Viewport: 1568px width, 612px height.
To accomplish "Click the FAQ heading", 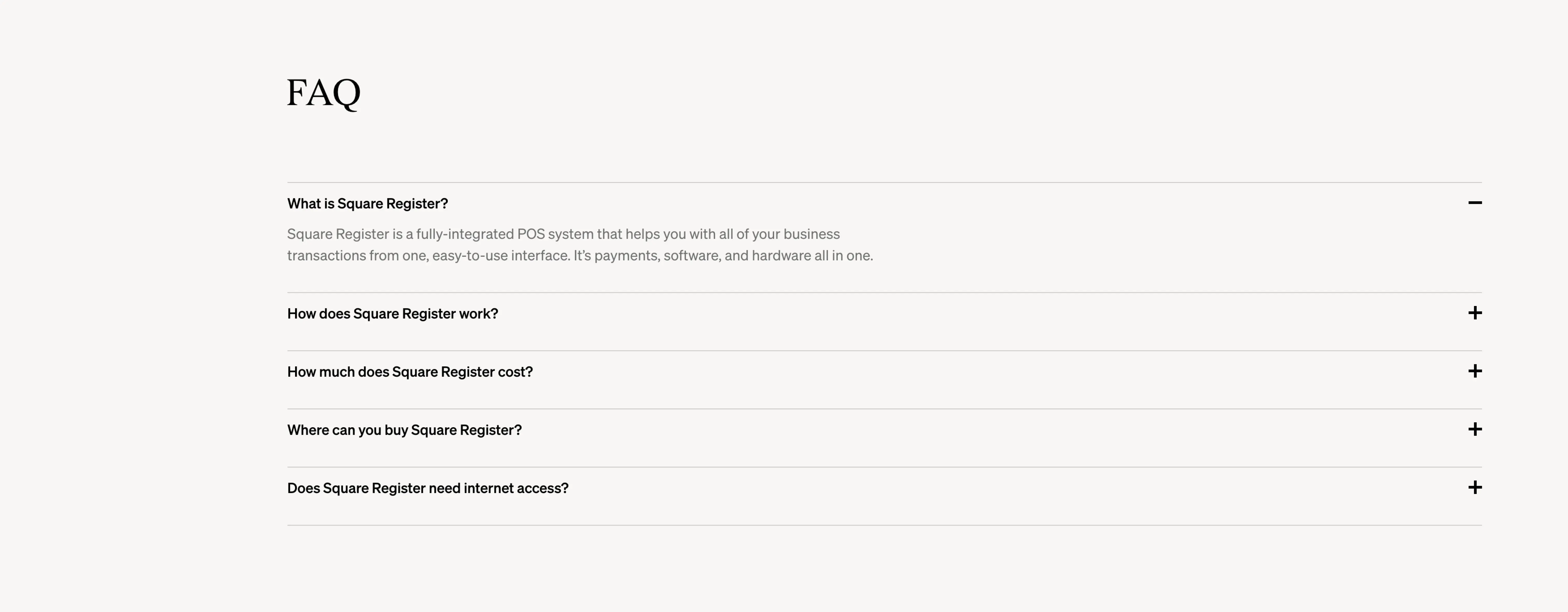I will 323,93.
